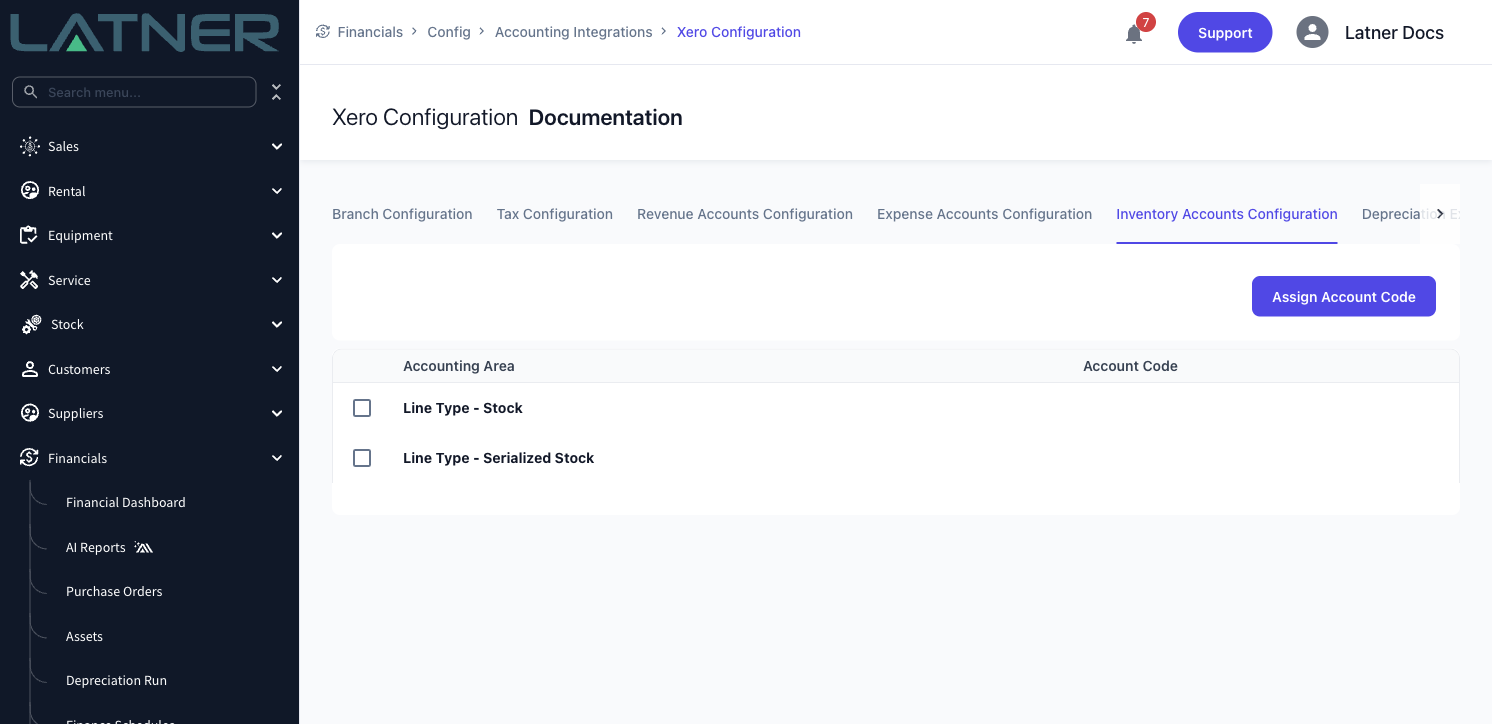Open Purchase Orders in sidebar
Screen dimensions: 1492x724
point(114,591)
